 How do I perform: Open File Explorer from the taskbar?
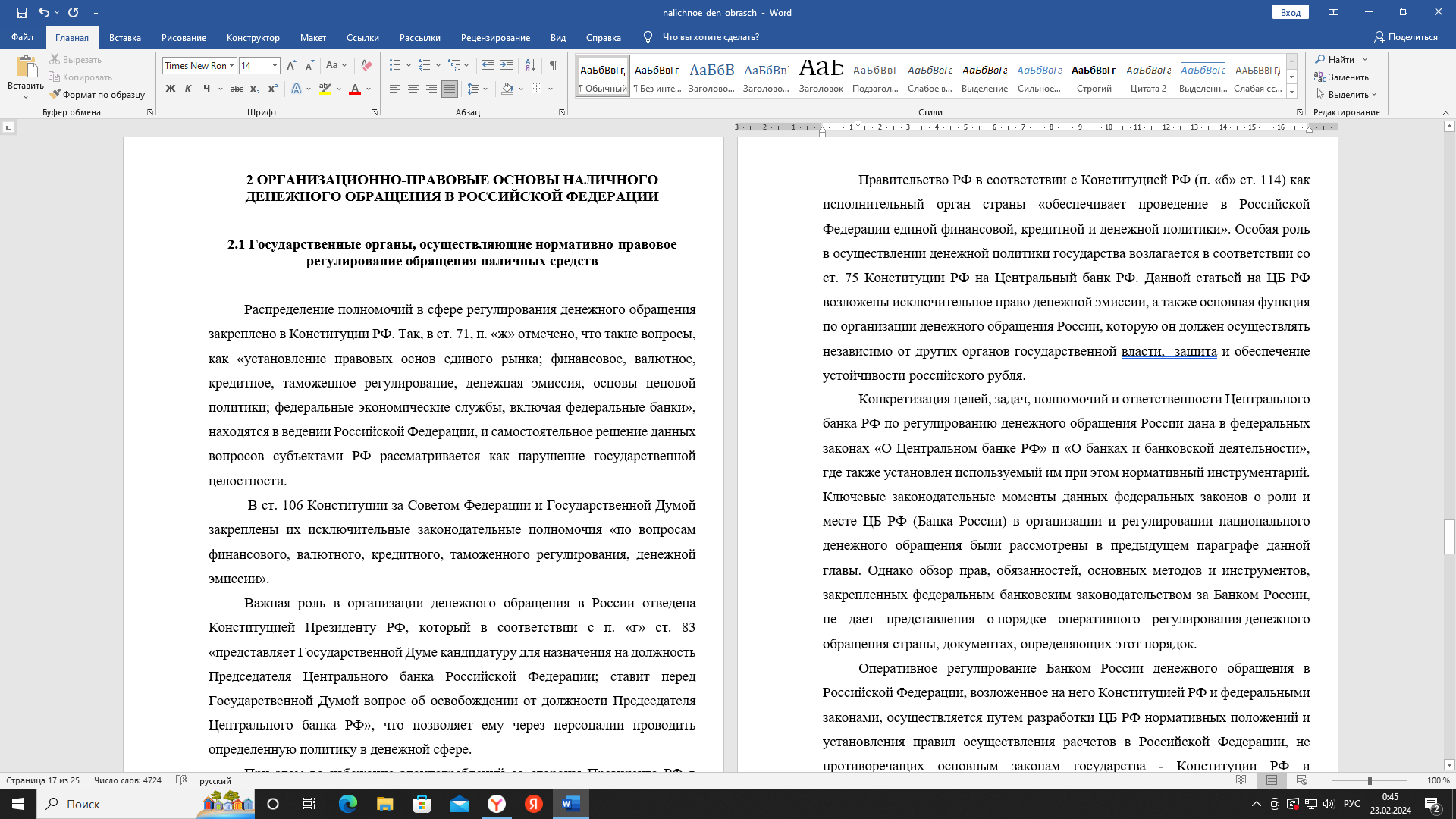point(385,804)
